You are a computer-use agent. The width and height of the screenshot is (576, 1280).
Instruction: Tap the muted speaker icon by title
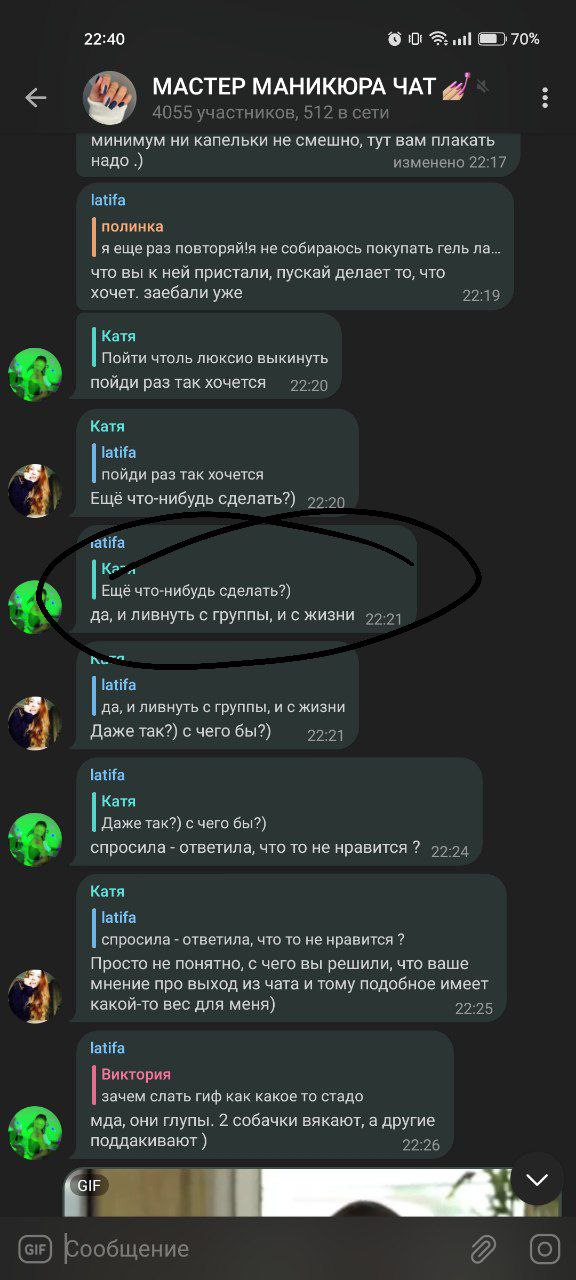(483, 87)
